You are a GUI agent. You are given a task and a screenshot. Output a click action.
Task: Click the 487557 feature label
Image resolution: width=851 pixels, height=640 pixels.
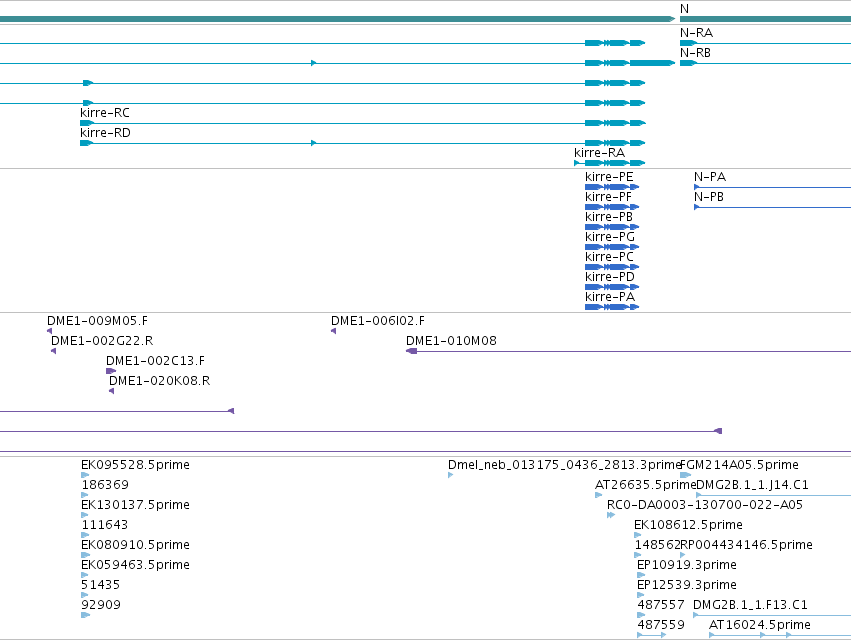click(x=661, y=604)
